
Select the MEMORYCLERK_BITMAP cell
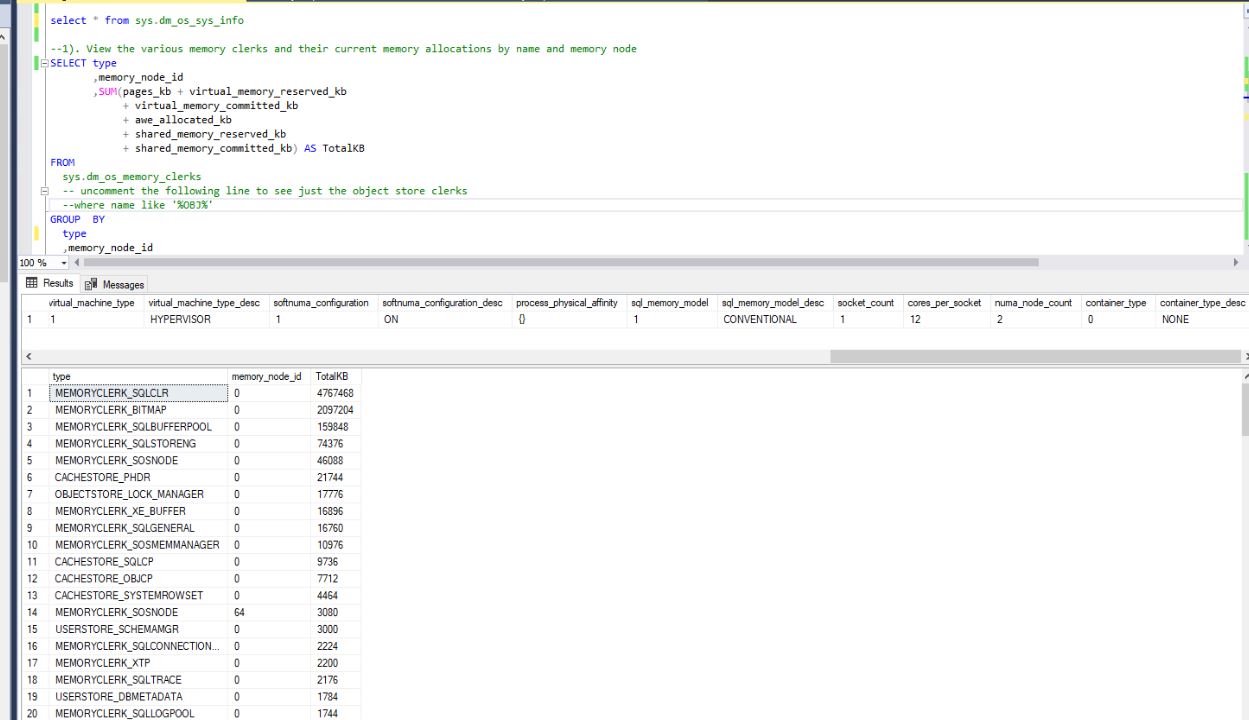pyautogui.click(x=137, y=410)
